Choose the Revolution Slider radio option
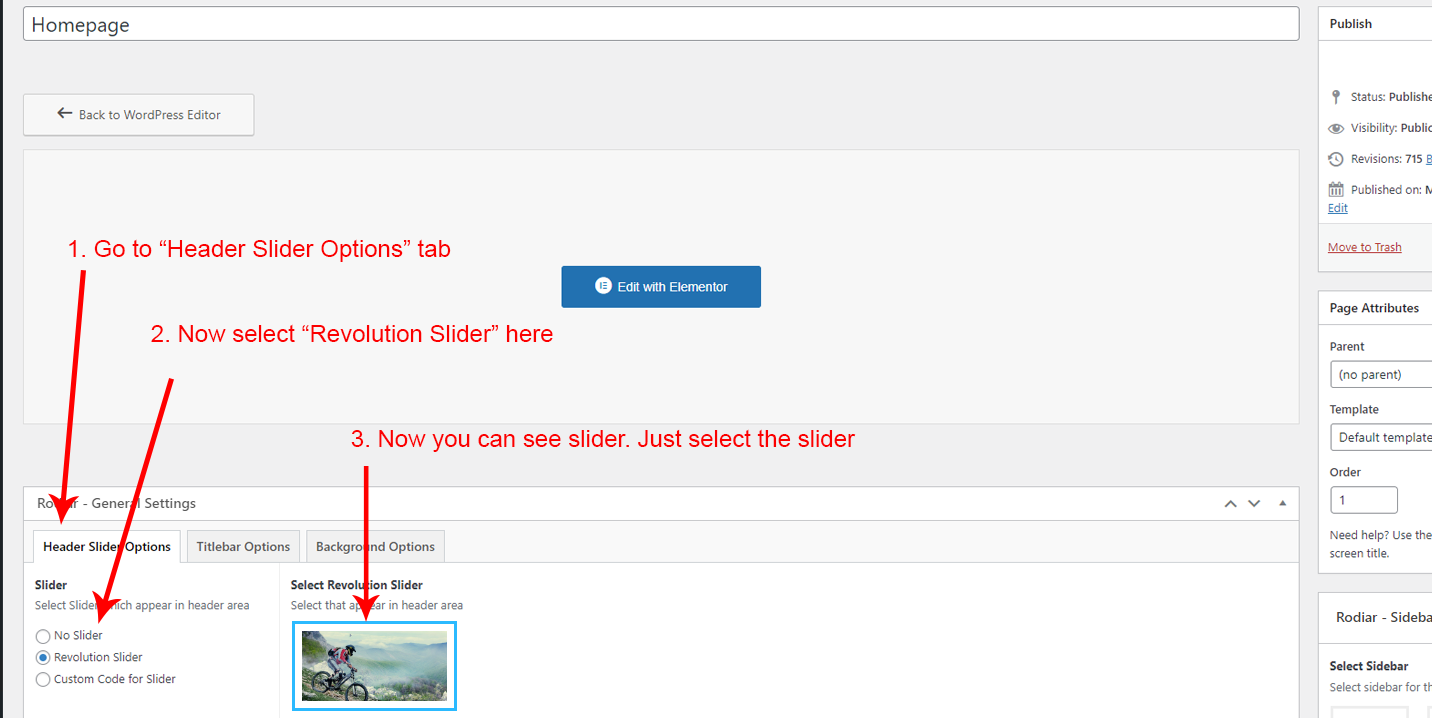 pos(43,658)
